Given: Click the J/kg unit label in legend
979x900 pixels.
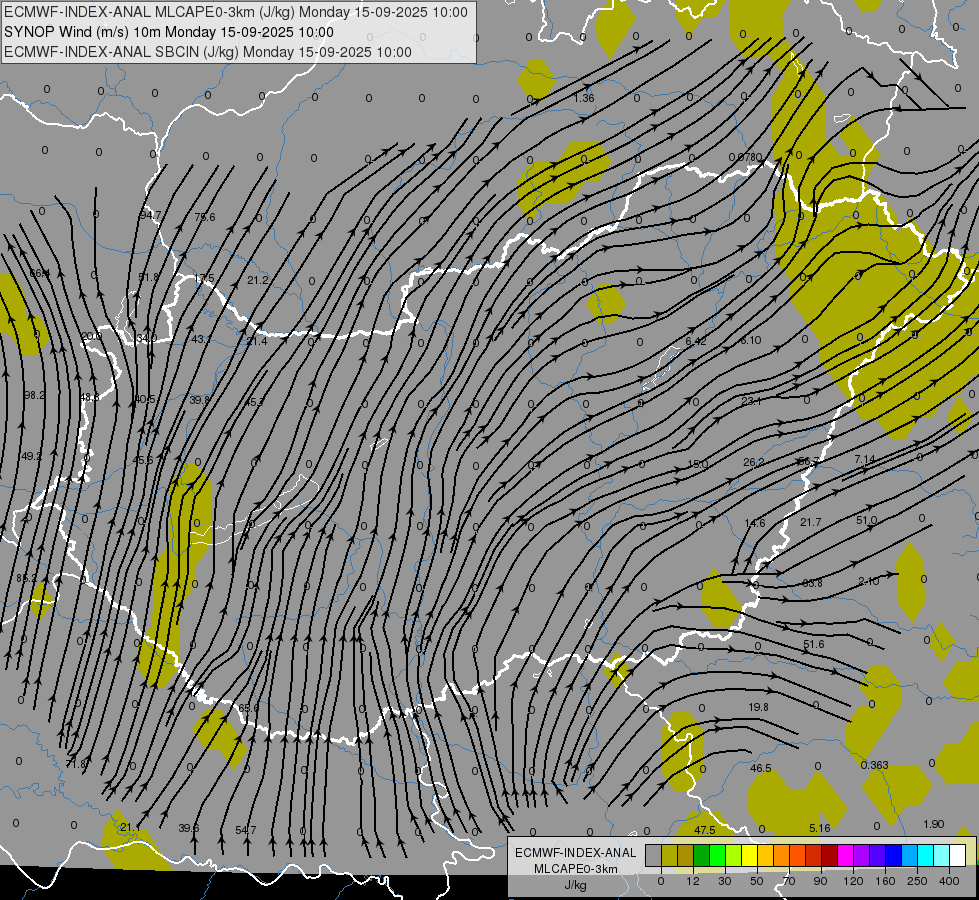Looking at the screenshot, I should tap(576, 885).
